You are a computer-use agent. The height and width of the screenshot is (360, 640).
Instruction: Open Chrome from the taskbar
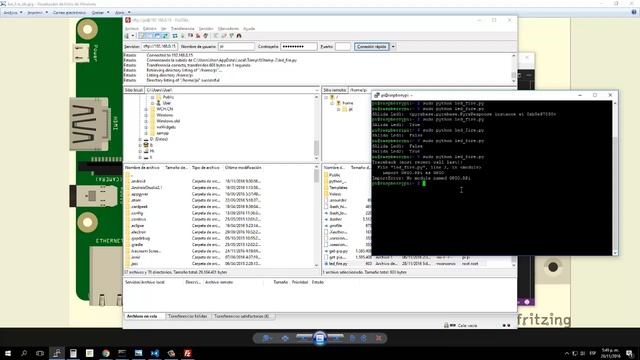coord(106,353)
